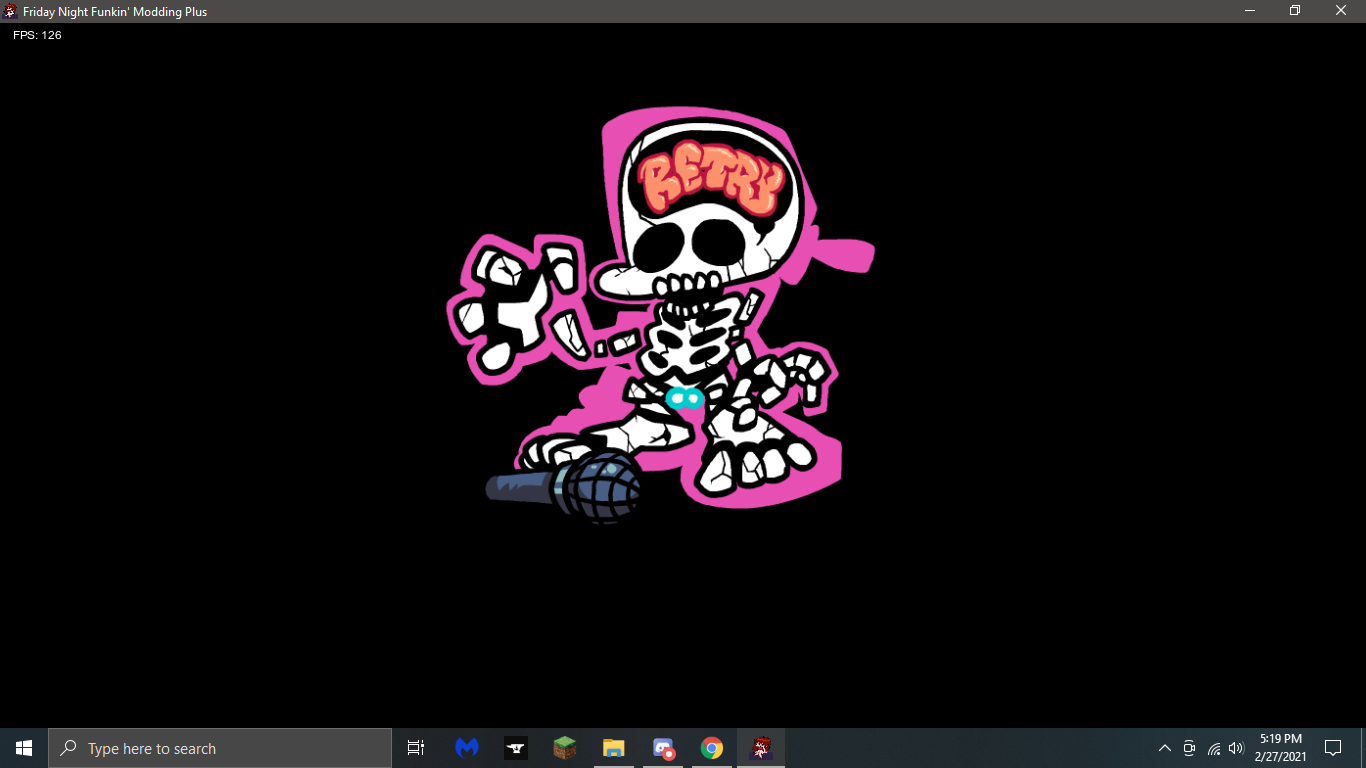1366x768 pixels.
Task: Open Task View from the taskbar
Action: point(415,747)
